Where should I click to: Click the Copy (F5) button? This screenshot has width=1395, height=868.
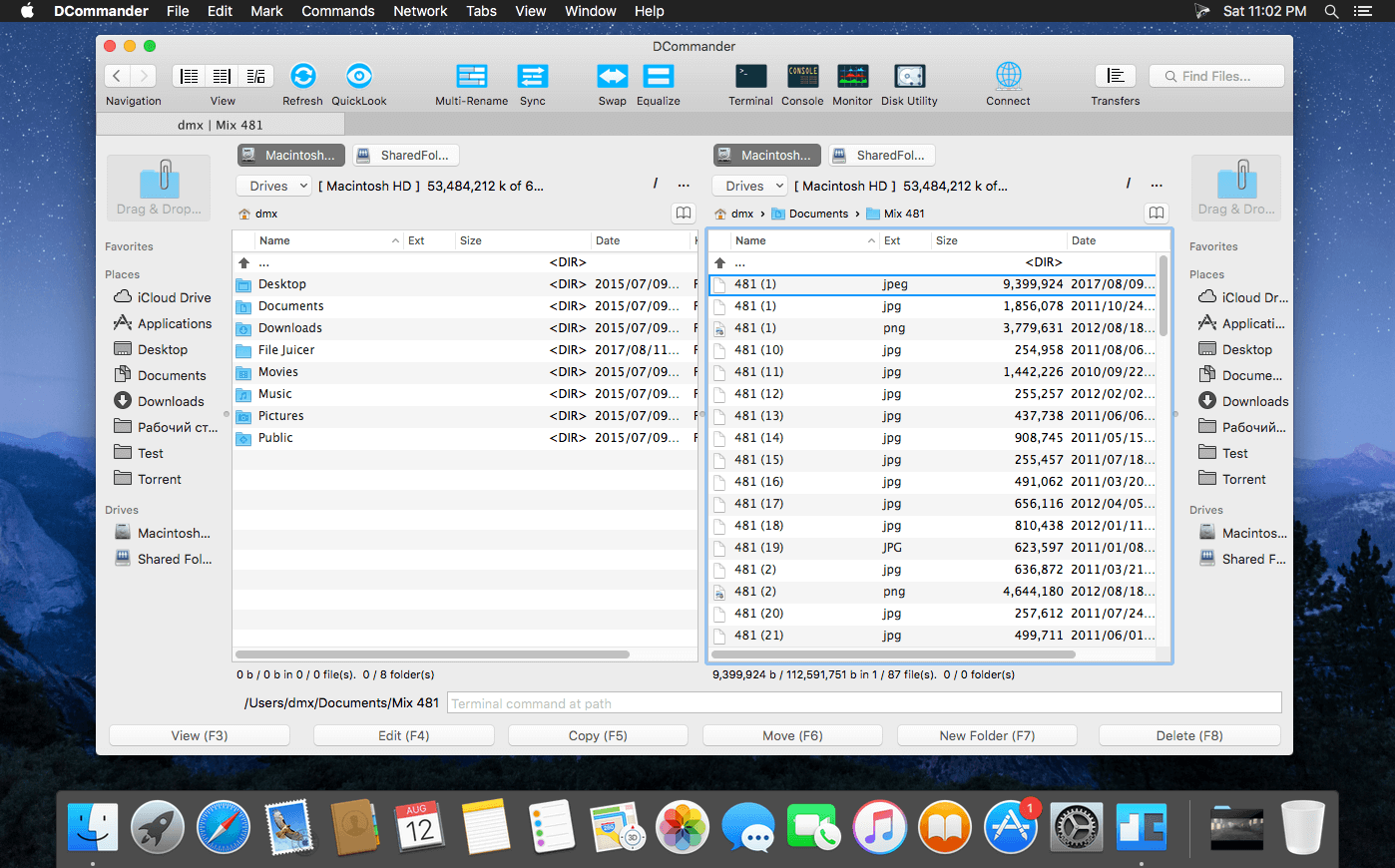tap(598, 735)
